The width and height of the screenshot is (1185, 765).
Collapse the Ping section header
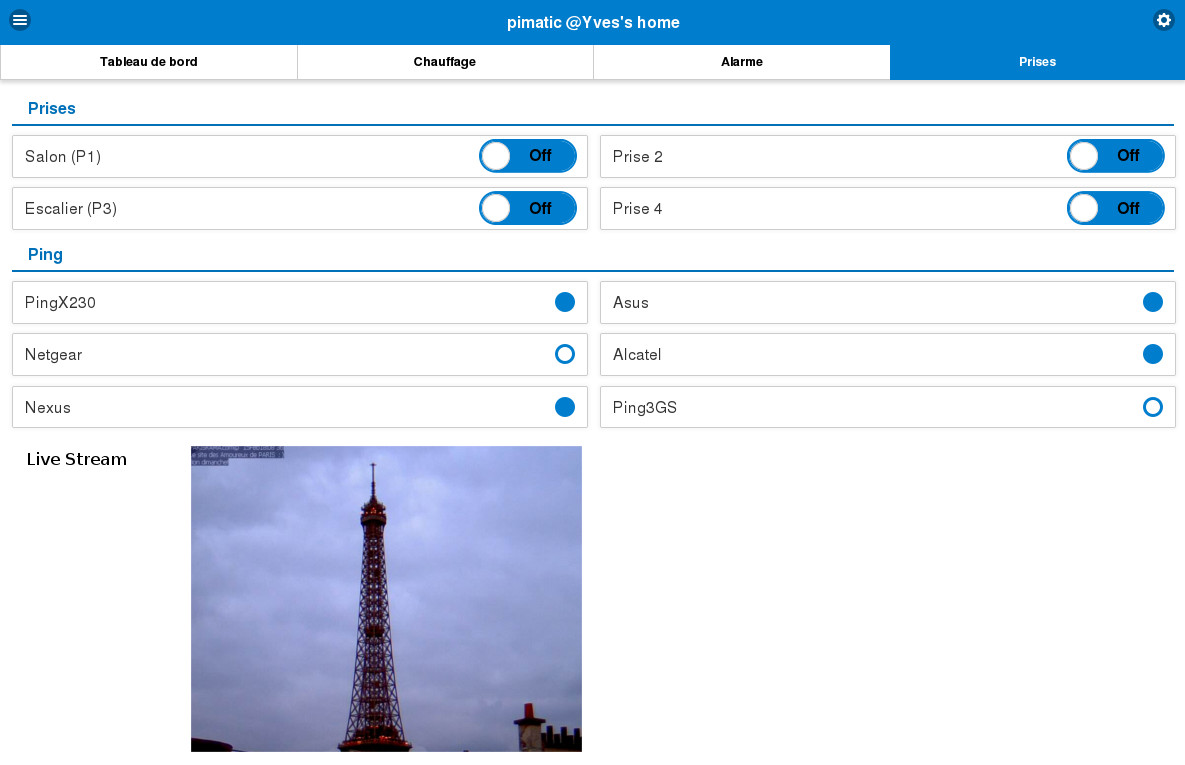click(x=46, y=254)
